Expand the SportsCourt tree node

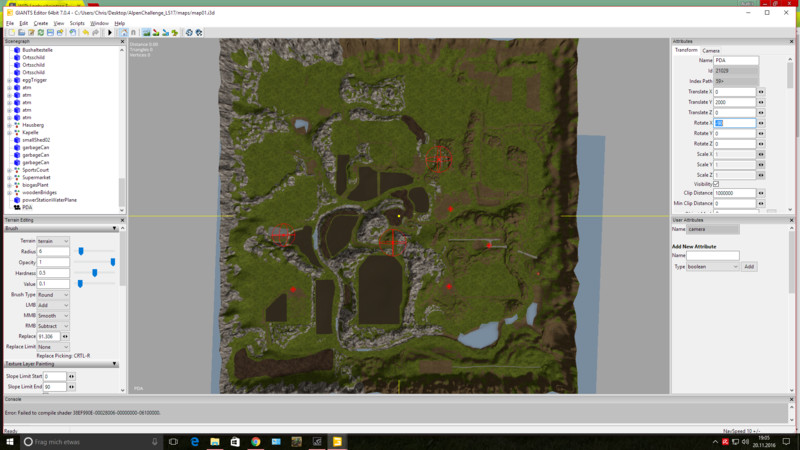tap(10, 170)
